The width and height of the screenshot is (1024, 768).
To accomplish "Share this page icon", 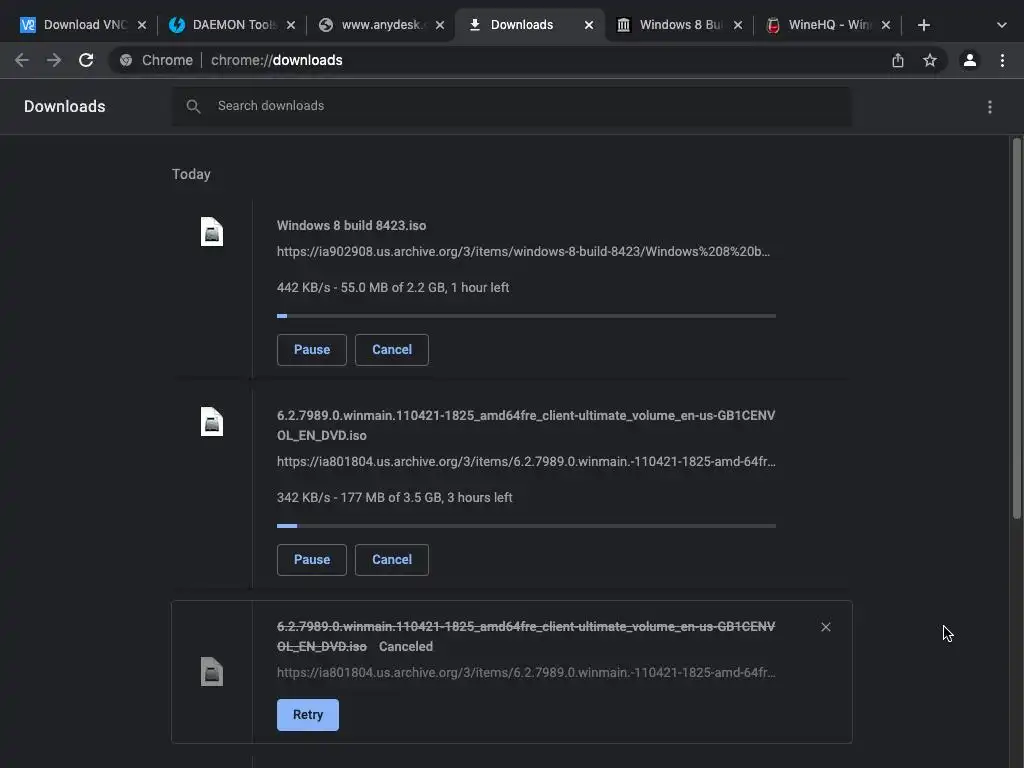I will coord(898,60).
